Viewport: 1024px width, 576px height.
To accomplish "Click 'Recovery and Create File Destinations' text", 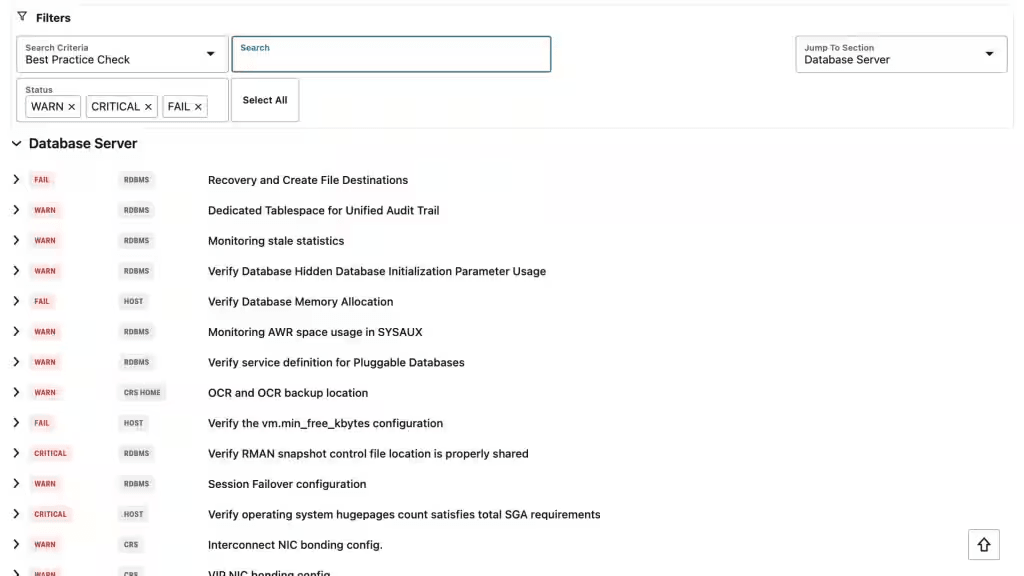I will click(308, 180).
